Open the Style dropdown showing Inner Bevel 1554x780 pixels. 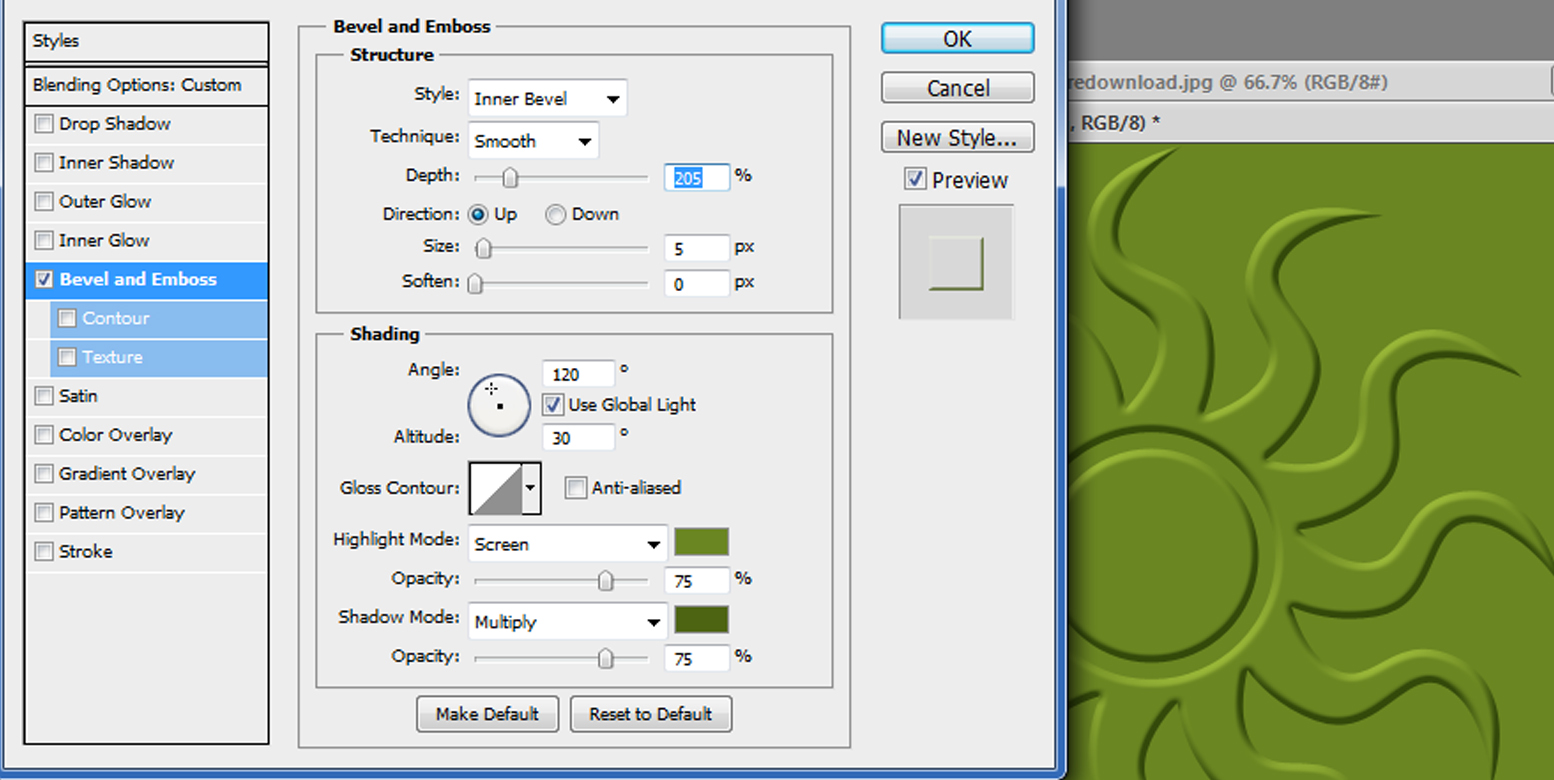tap(547, 99)
